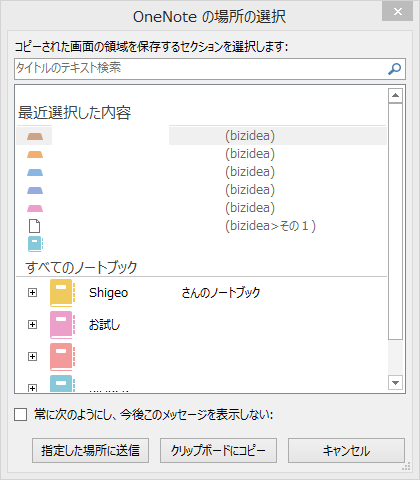Click the yellow Shigeo notebook icon

pos(62,293)
